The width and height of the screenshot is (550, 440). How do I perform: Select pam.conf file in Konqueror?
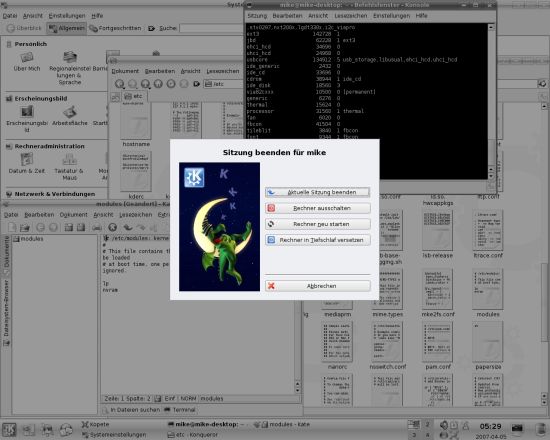click(437, 346)
